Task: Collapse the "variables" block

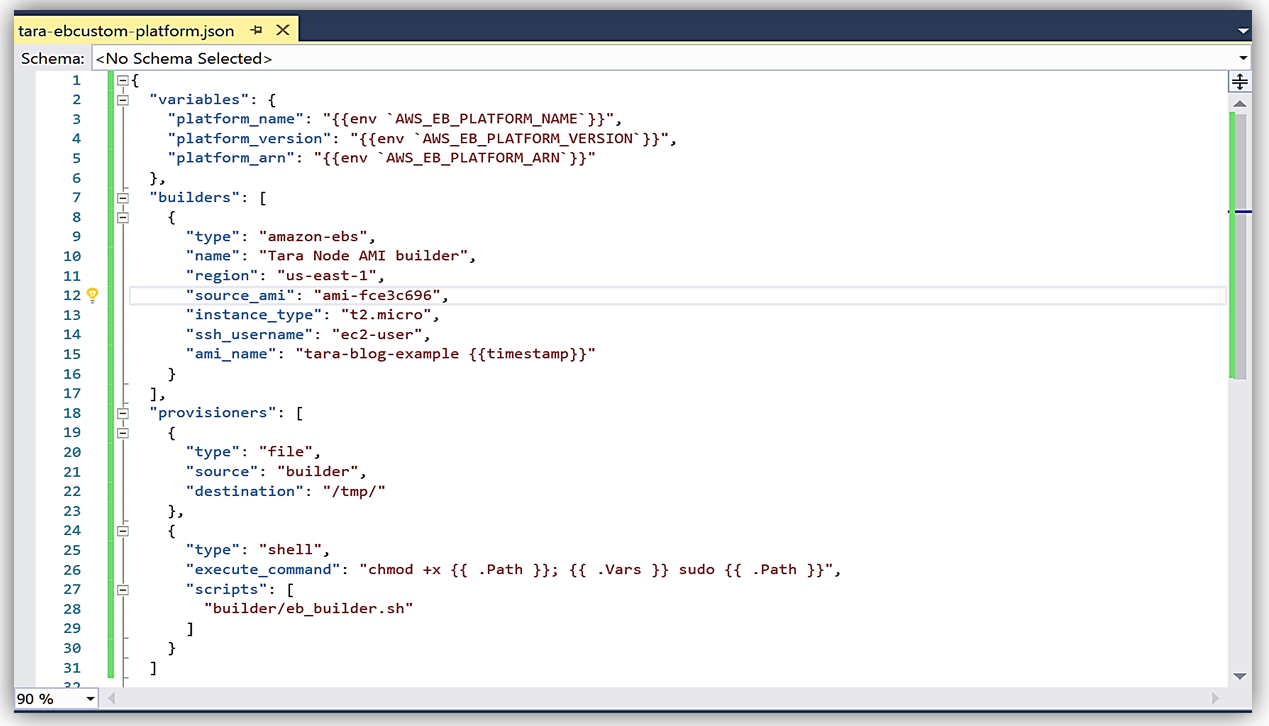Action: tap(123, 99)
